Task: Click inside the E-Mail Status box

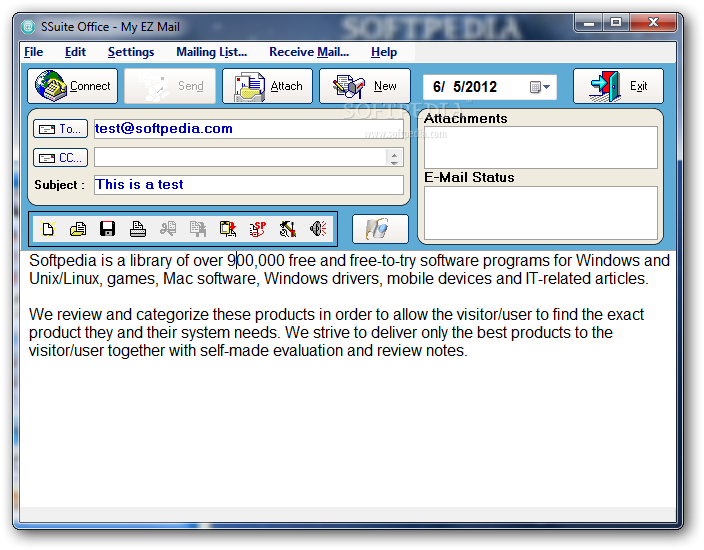Action: click(541, 213)
